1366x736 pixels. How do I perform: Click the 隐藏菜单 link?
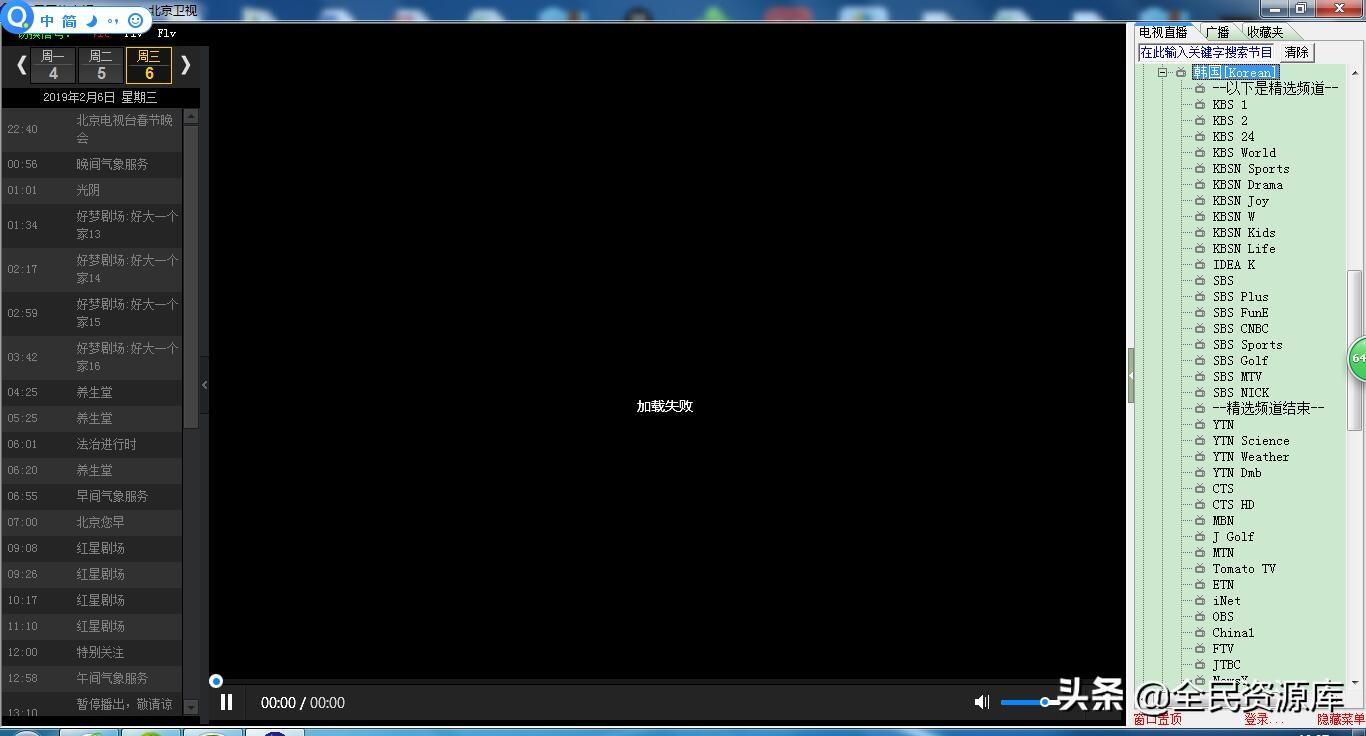pyautogui.click(x=1340, y=719)
